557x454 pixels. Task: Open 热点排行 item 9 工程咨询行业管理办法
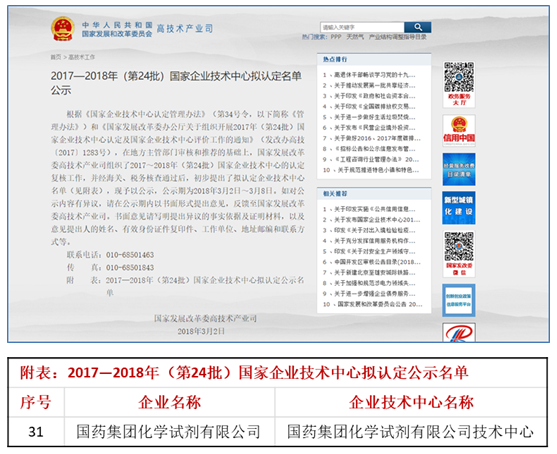(371, 160)
